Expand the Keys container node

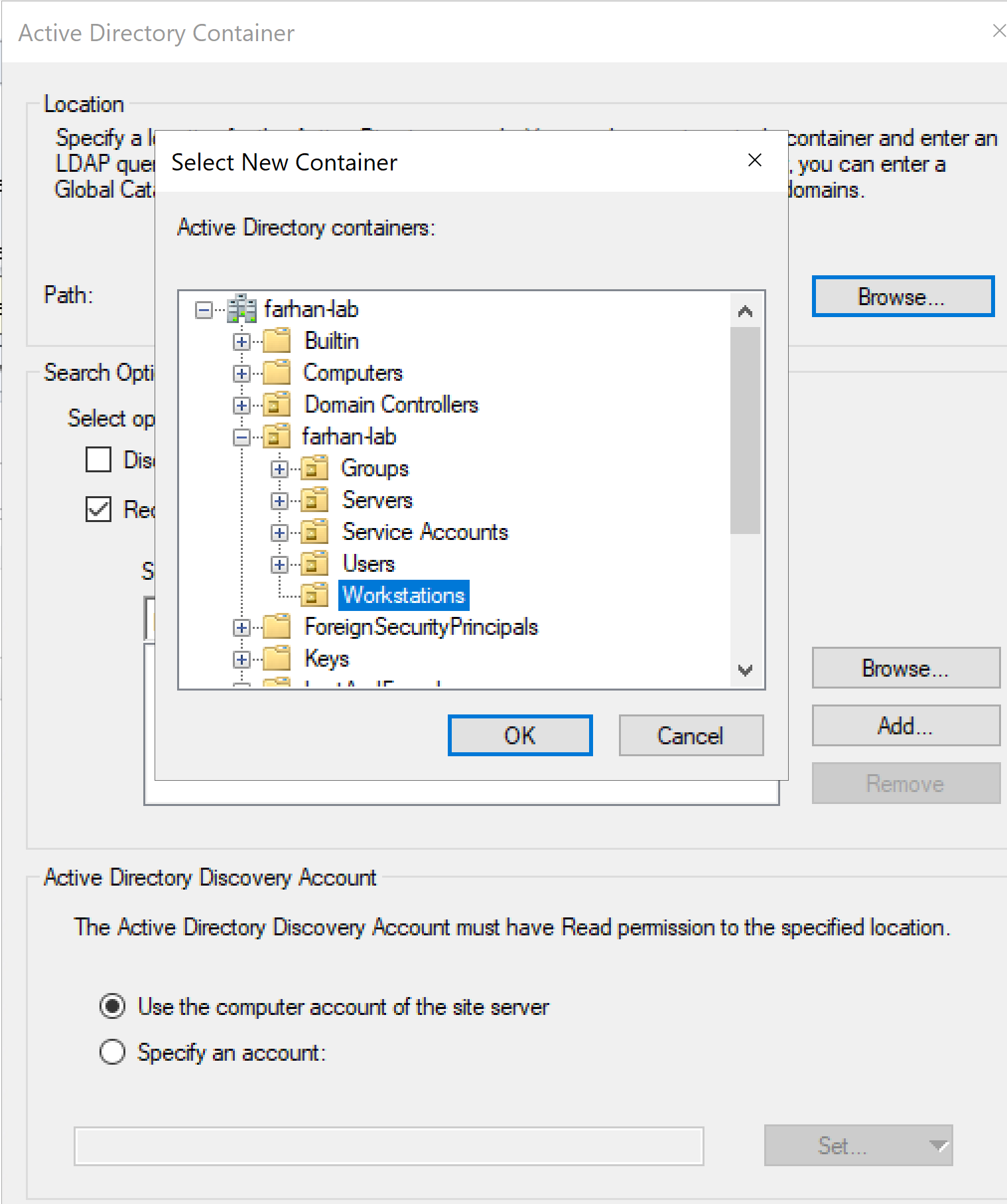[x=241, y=659]
